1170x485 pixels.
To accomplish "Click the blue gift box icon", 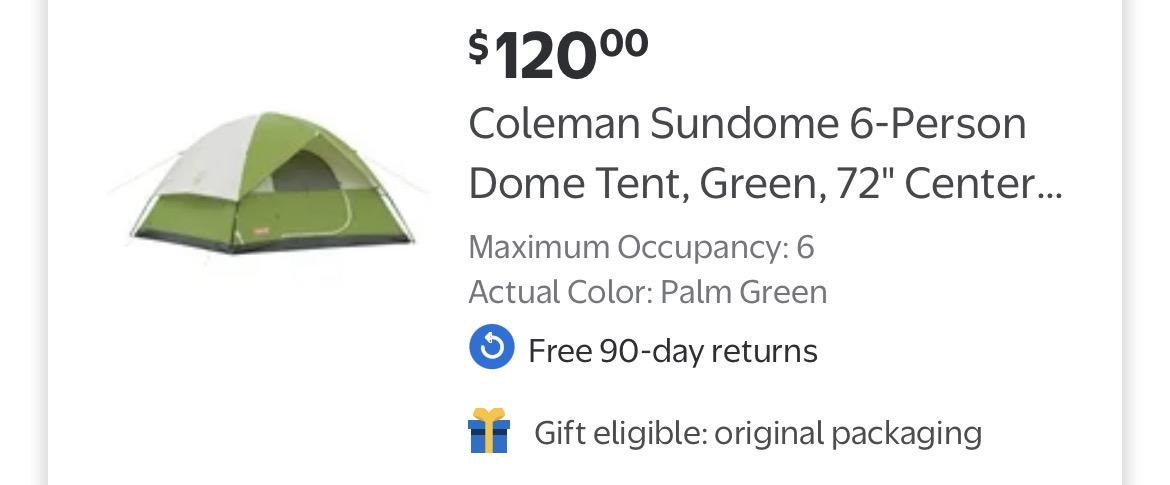I will pyautogui.click(x=489, y=432).
